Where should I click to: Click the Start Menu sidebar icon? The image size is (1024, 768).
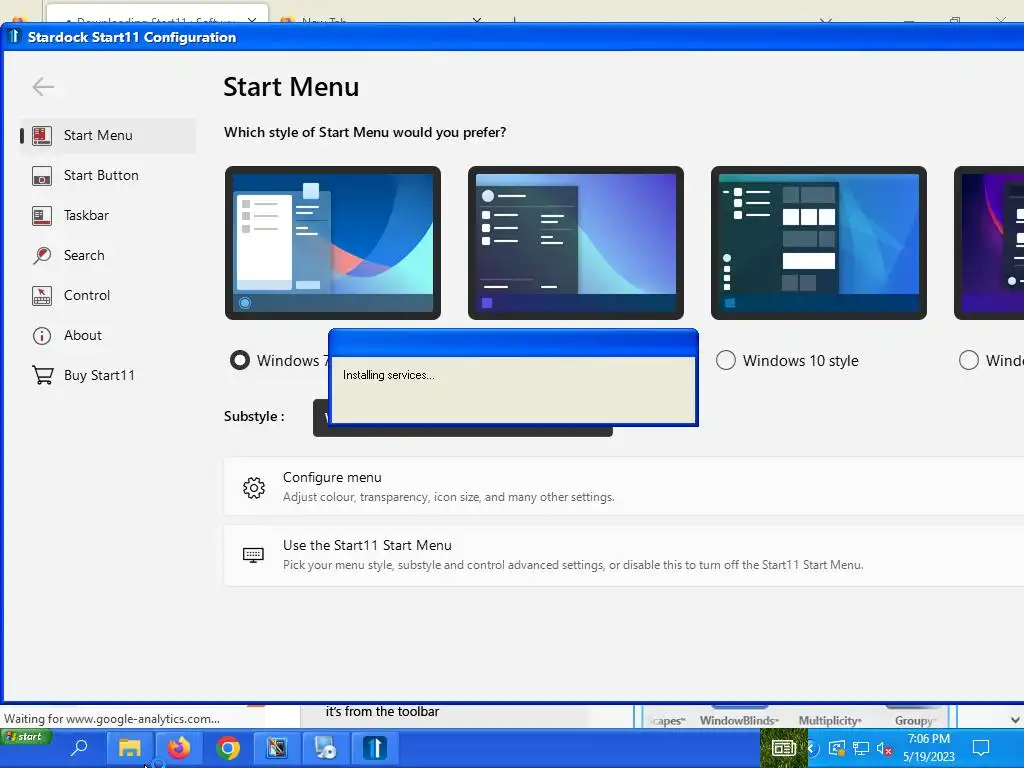tap(42, 136)
